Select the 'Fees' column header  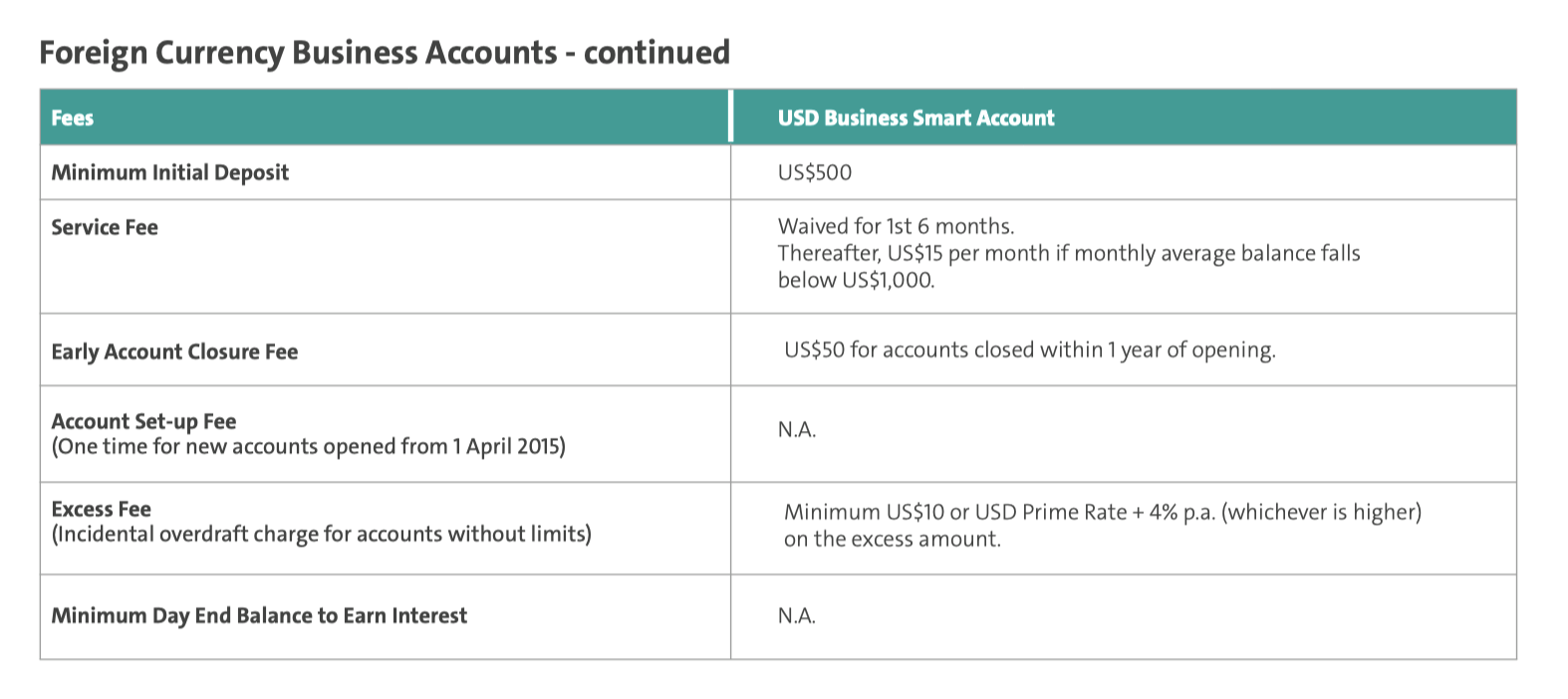pyautogui.click(x=73, y=117)
